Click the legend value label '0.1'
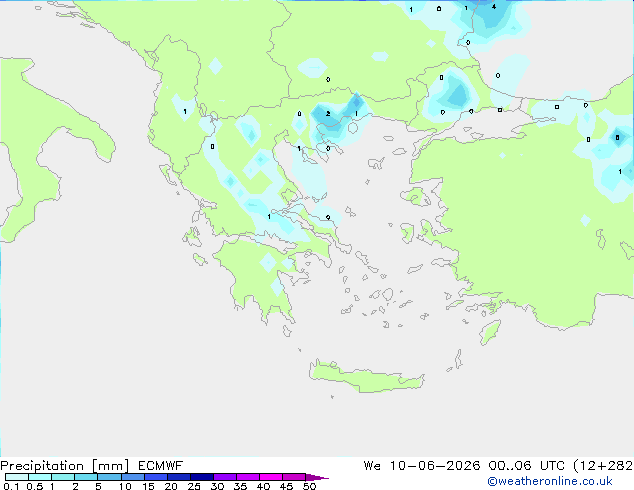The height and width of the screenshot is (490, 634). (x=11, y=486)
